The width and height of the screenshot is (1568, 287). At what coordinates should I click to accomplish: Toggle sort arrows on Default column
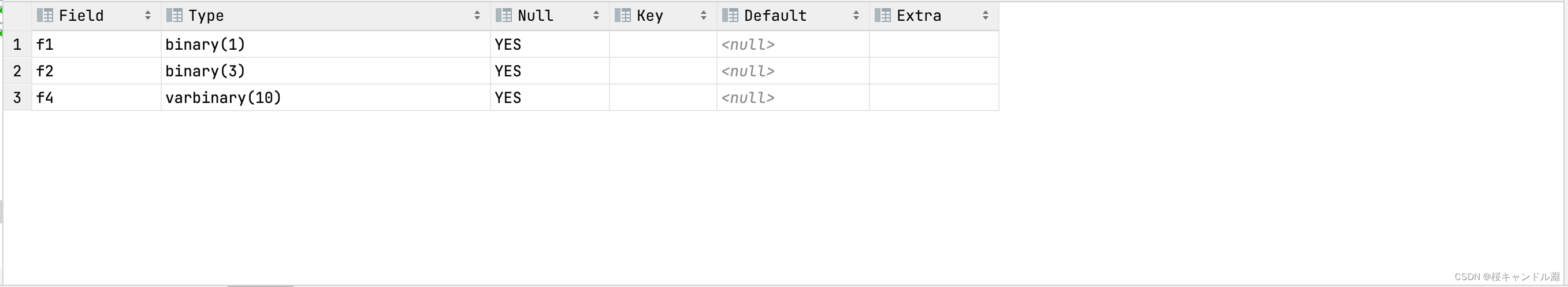coord(856,16)
